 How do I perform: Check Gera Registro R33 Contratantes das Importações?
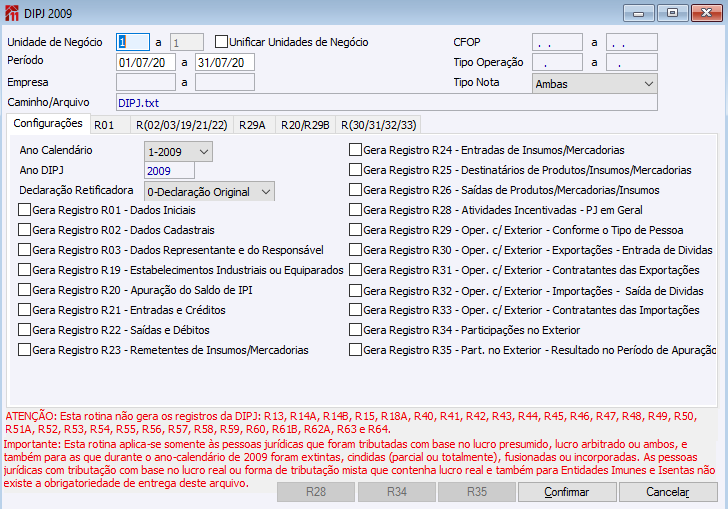[355, 310]
